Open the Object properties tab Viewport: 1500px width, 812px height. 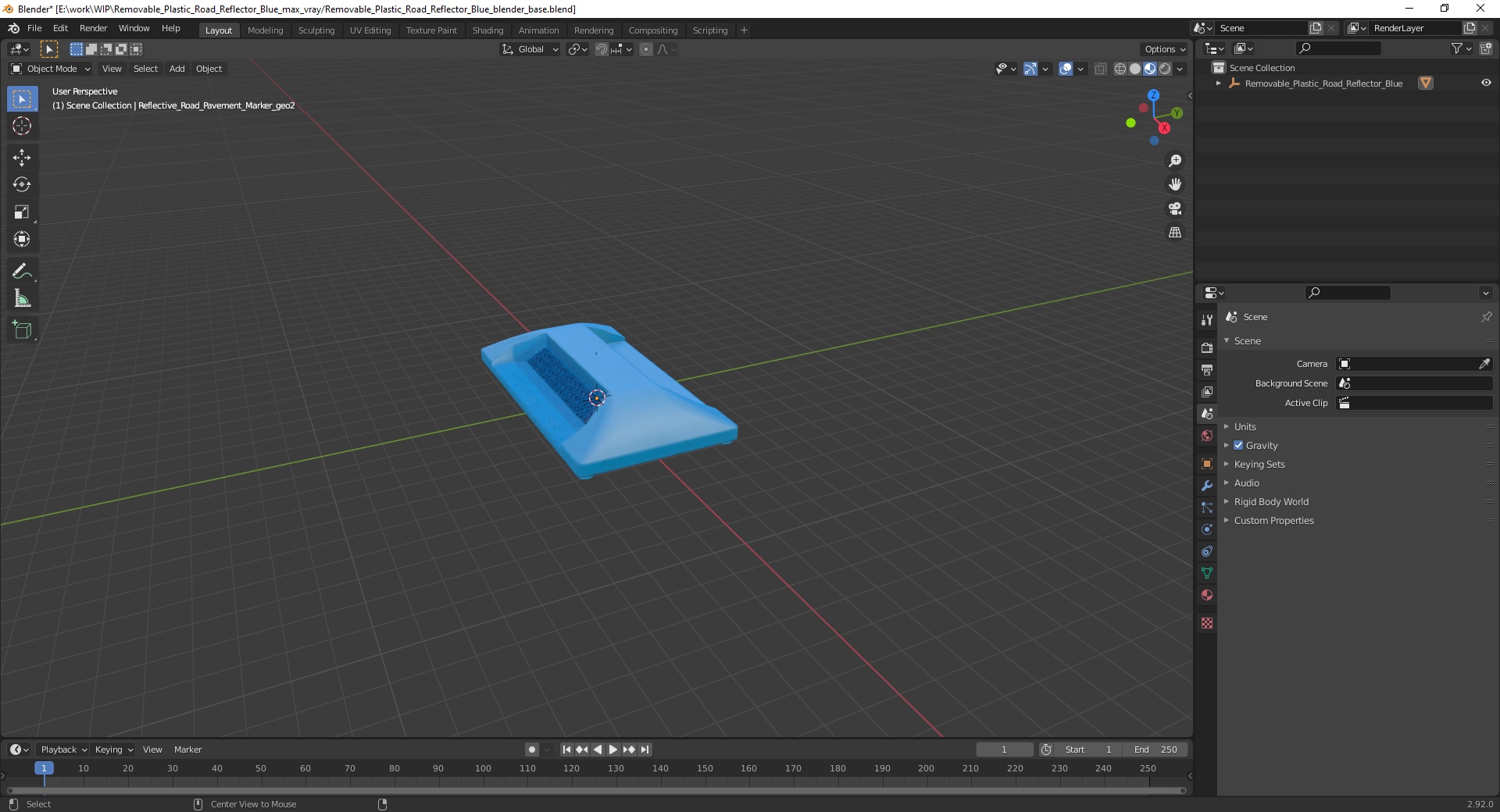1207,464
